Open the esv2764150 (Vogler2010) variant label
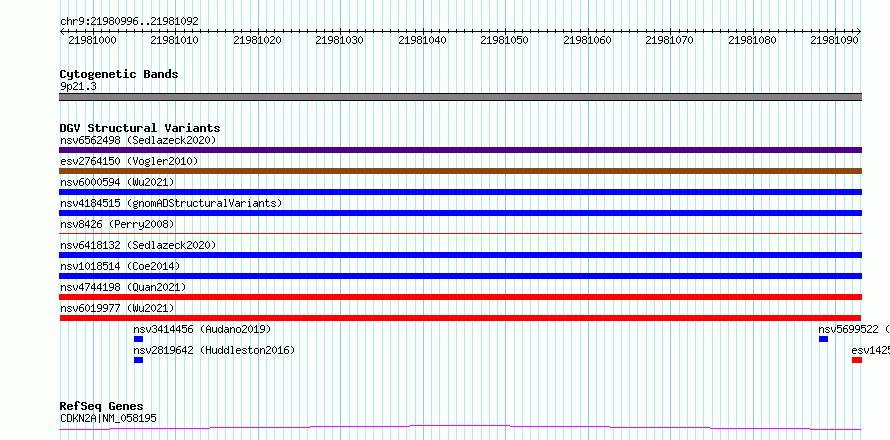This screenshot has height=440, width=890. click(129, 161)
